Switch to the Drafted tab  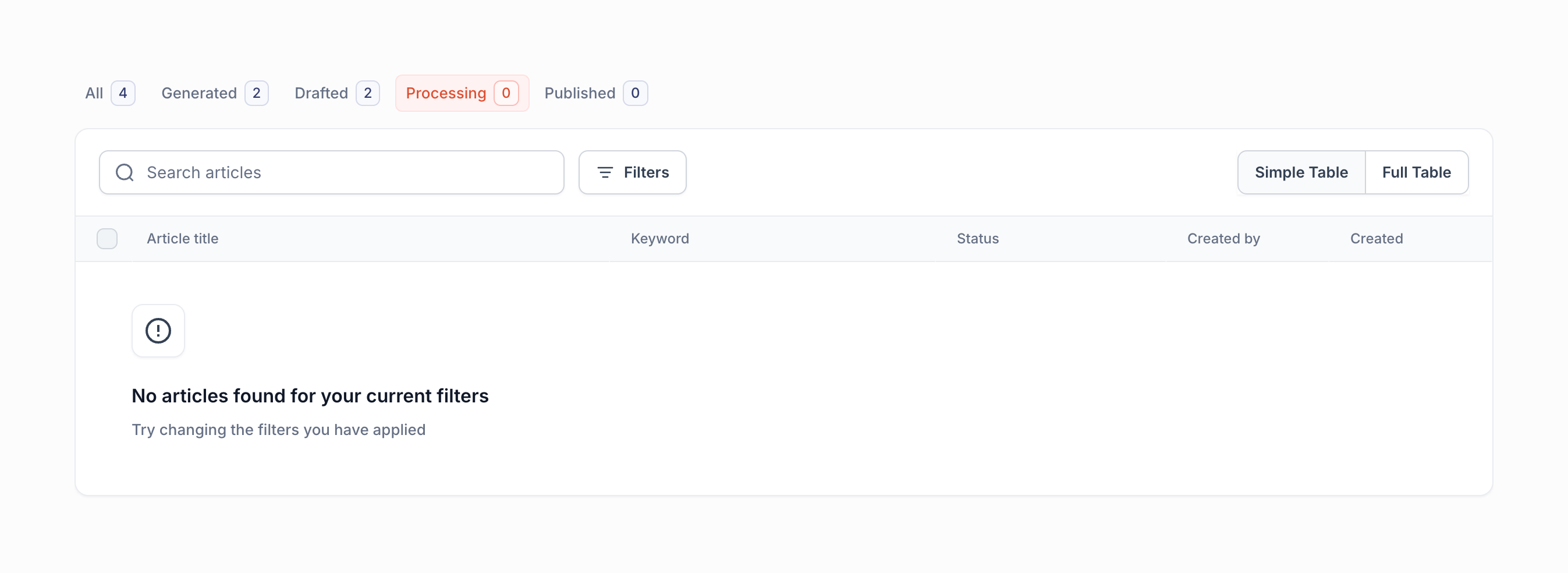click(x=321, y=93)
